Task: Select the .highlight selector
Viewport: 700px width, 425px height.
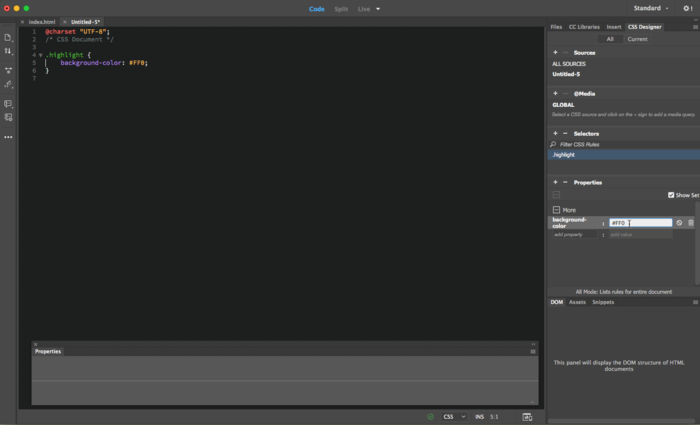Action: (x=565, y=155)
